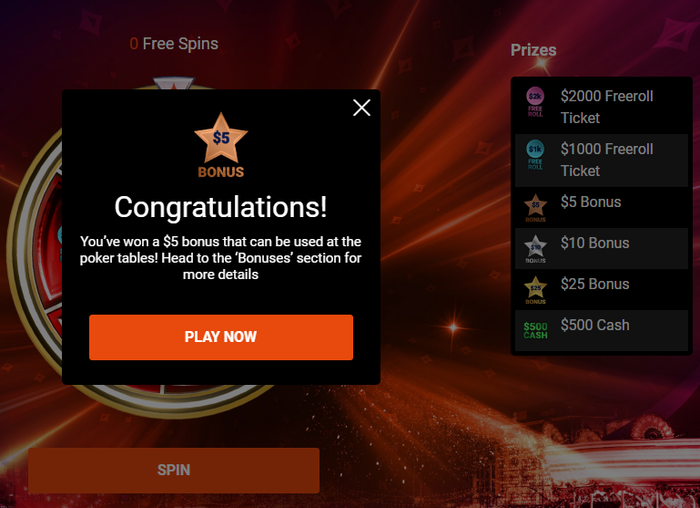Click the bronze $5 bonus star icon in Prizes list
Viewport: 700px width, 508px height.
pyautogui.click(x=535, y=208)
